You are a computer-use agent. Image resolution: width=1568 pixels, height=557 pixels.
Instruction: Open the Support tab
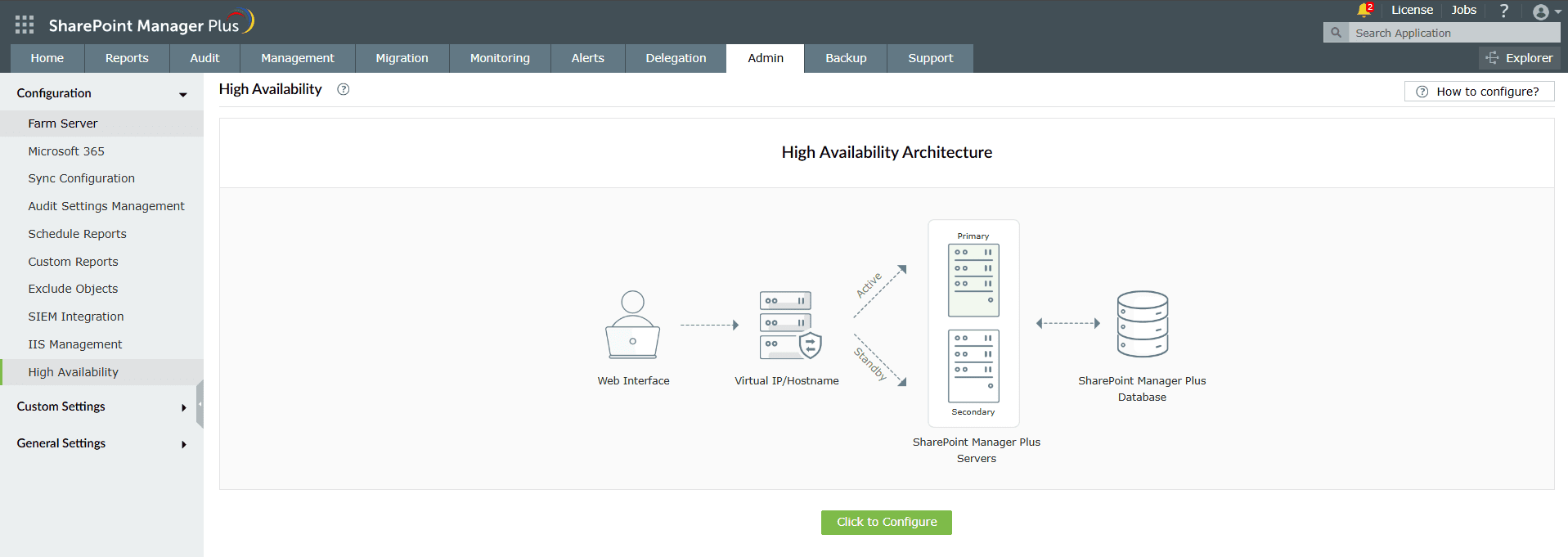[930, 58]
